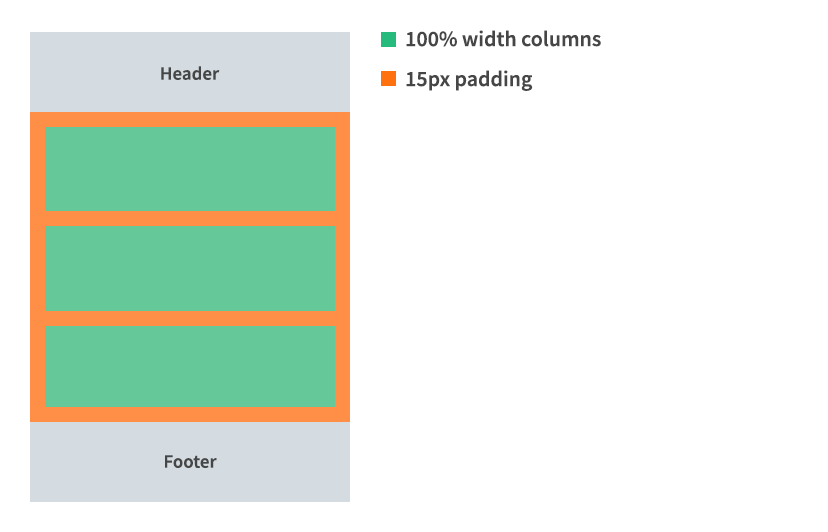
Task: Click orange padding strip below bottom green column
Action: pyautogui.click(x=190, y=415)
